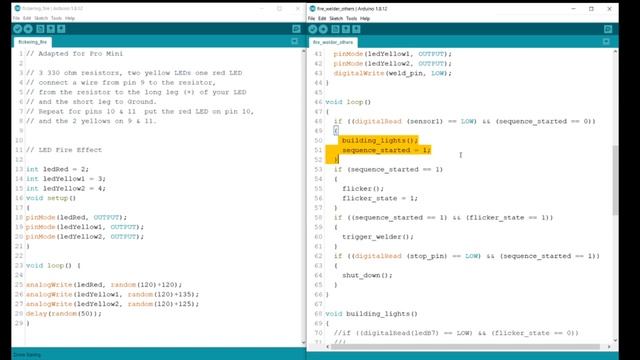The width and height of the screenshot is (640, 360).
Task: Click 'flicker_state = 1;' on line 56
Action: 380,198
